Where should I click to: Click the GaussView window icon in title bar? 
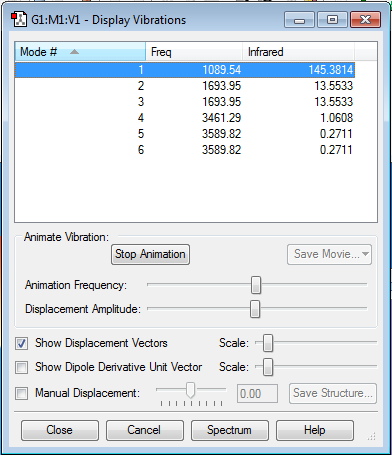19,20
